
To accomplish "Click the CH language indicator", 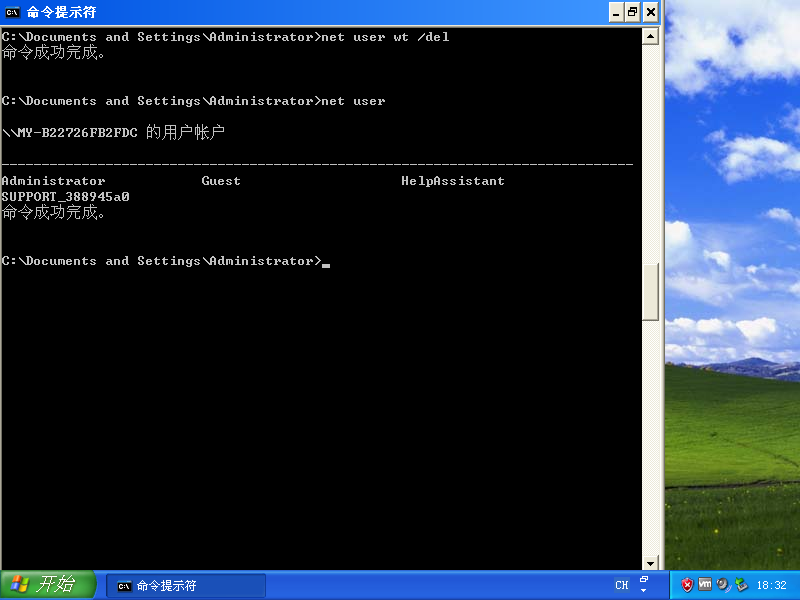I will pos(621,585).
